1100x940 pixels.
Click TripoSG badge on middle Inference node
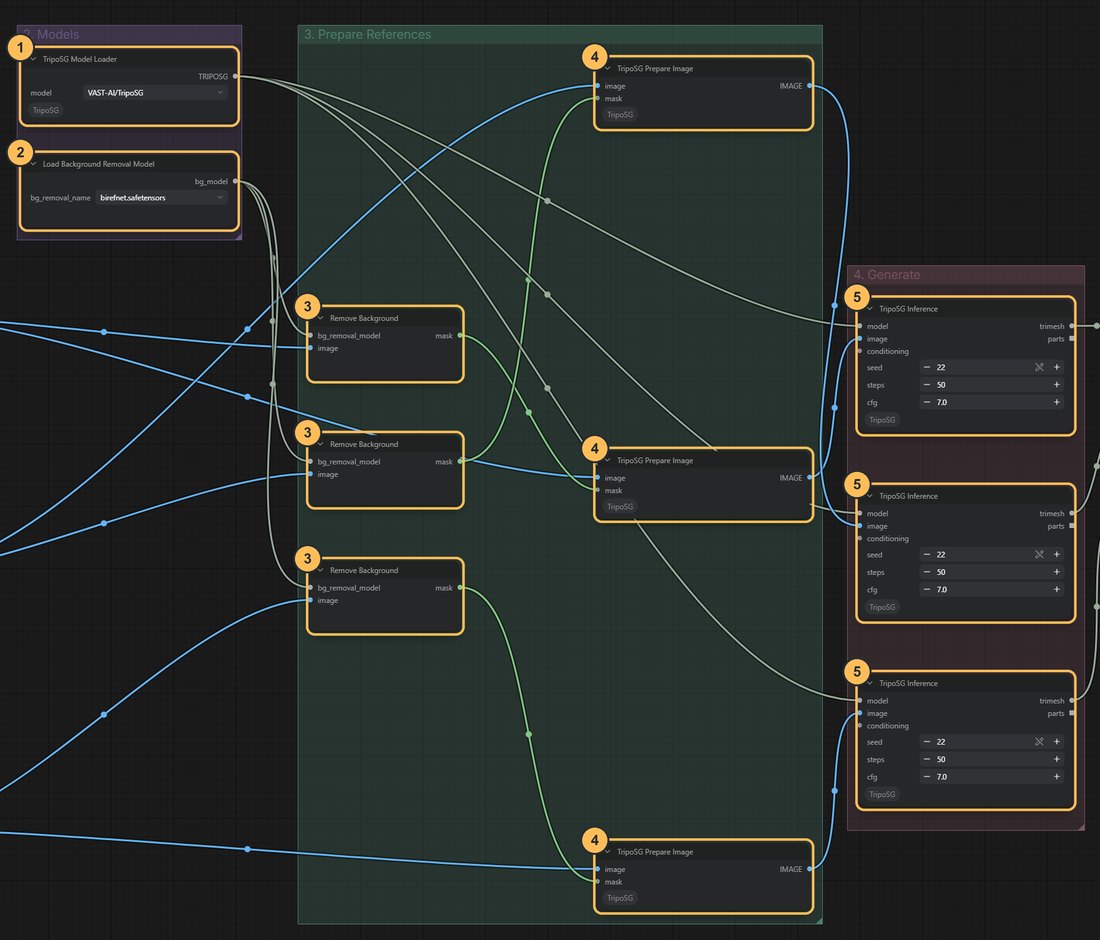(x=882, y=607)
